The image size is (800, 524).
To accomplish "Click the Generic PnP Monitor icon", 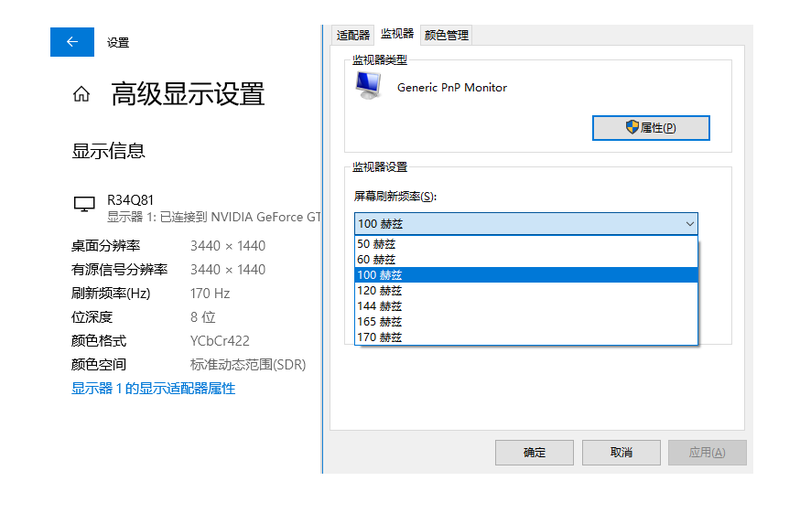I will [x=368, y=86].
